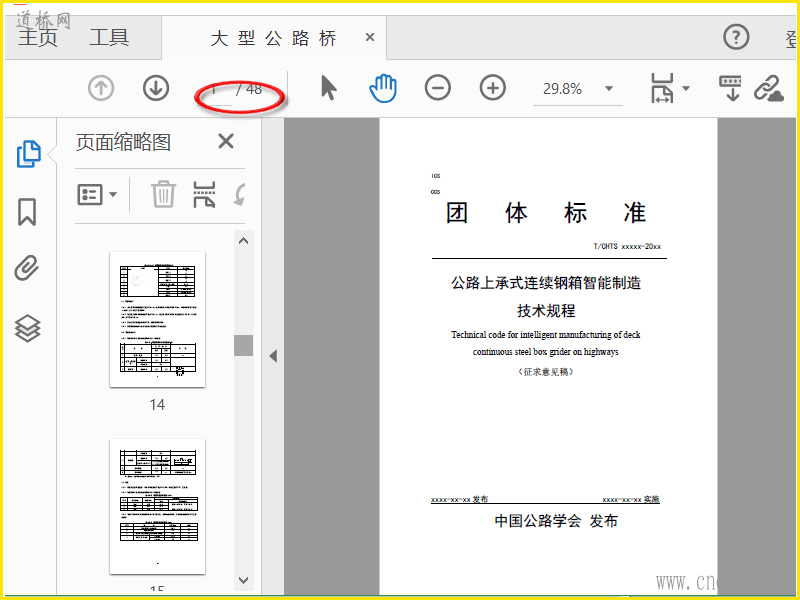
Task: Switch to the 工具 tab
Action: click(x=109, y=38)
